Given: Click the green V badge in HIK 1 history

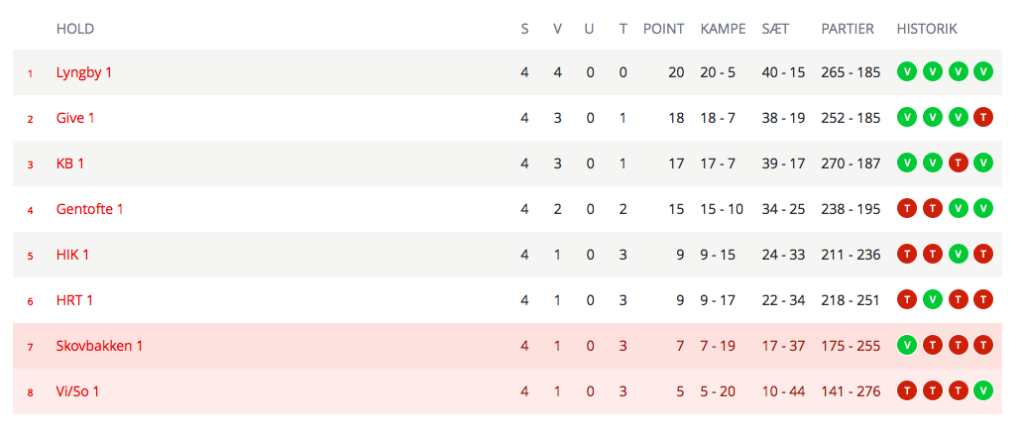Looking at the screenshot, I should [957, 255].
